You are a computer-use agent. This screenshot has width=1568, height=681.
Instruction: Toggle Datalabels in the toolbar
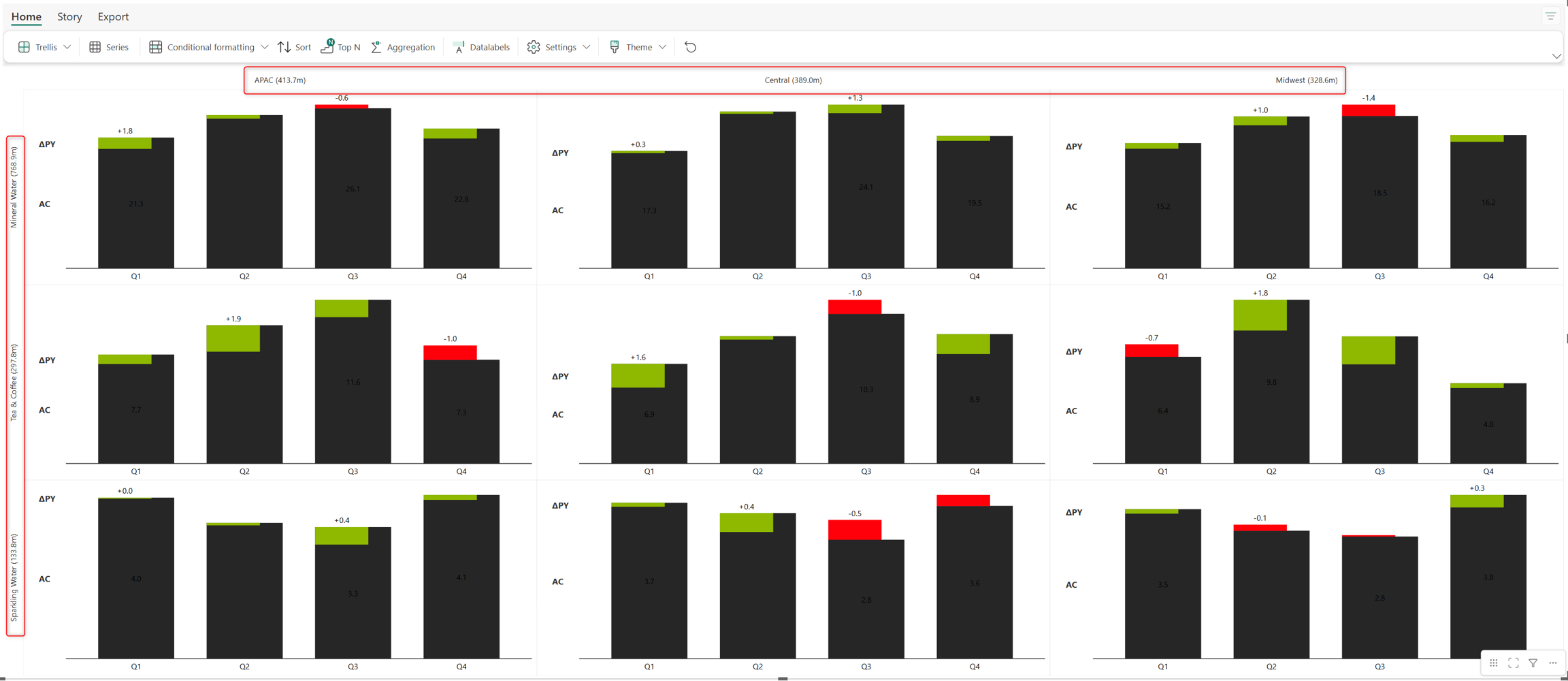point(481,47)
